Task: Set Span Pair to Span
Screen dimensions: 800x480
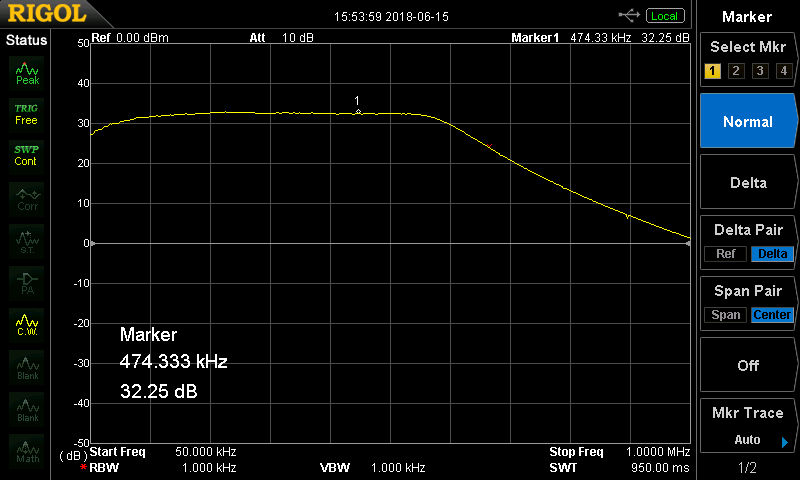Action: tap(726, 315)
